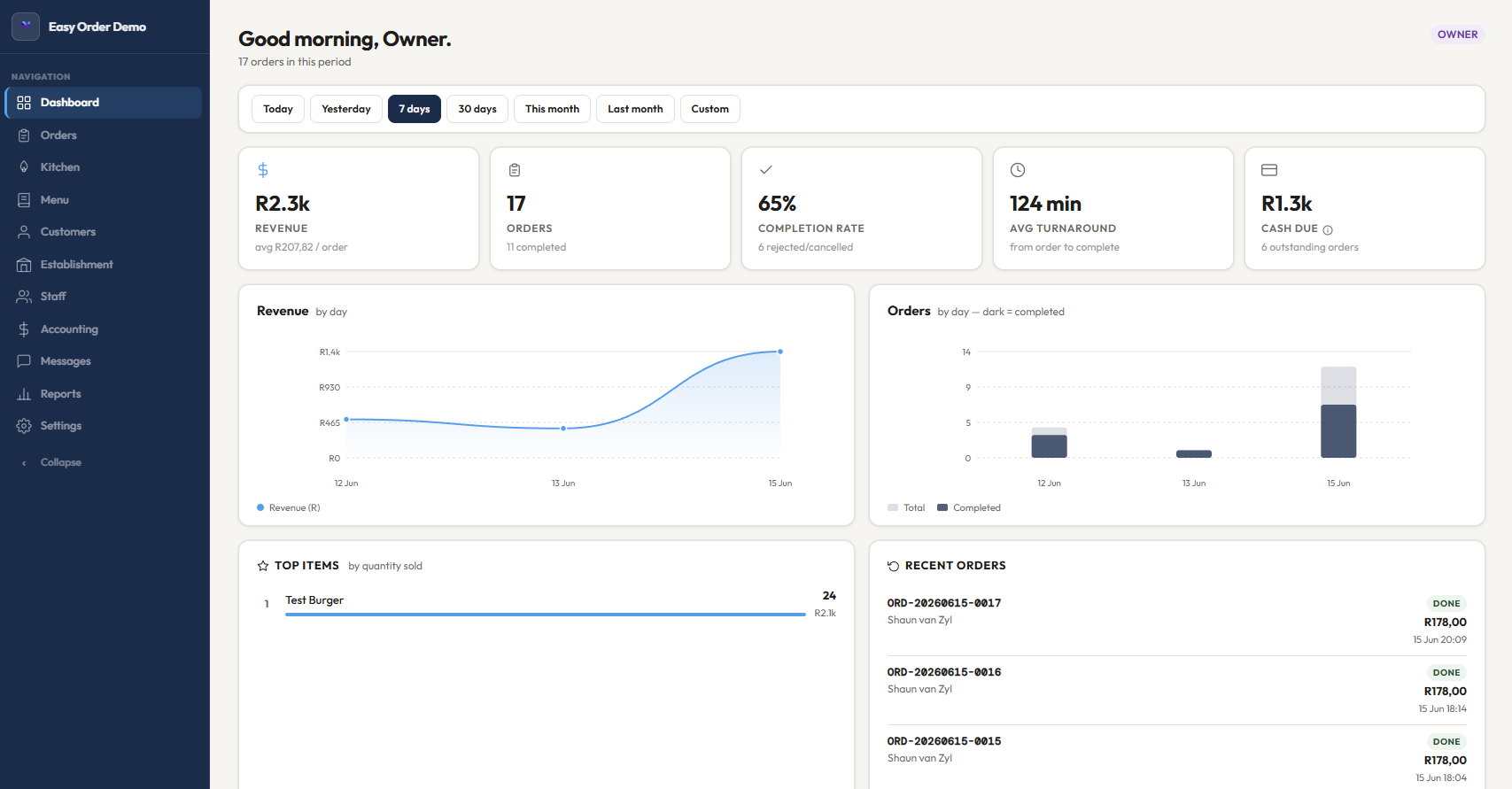Image resolution: width=1512 pixels, height=789 pixels.
Task: Click the Test Burger quantity progress bar
Action: (x=546, y=615)
